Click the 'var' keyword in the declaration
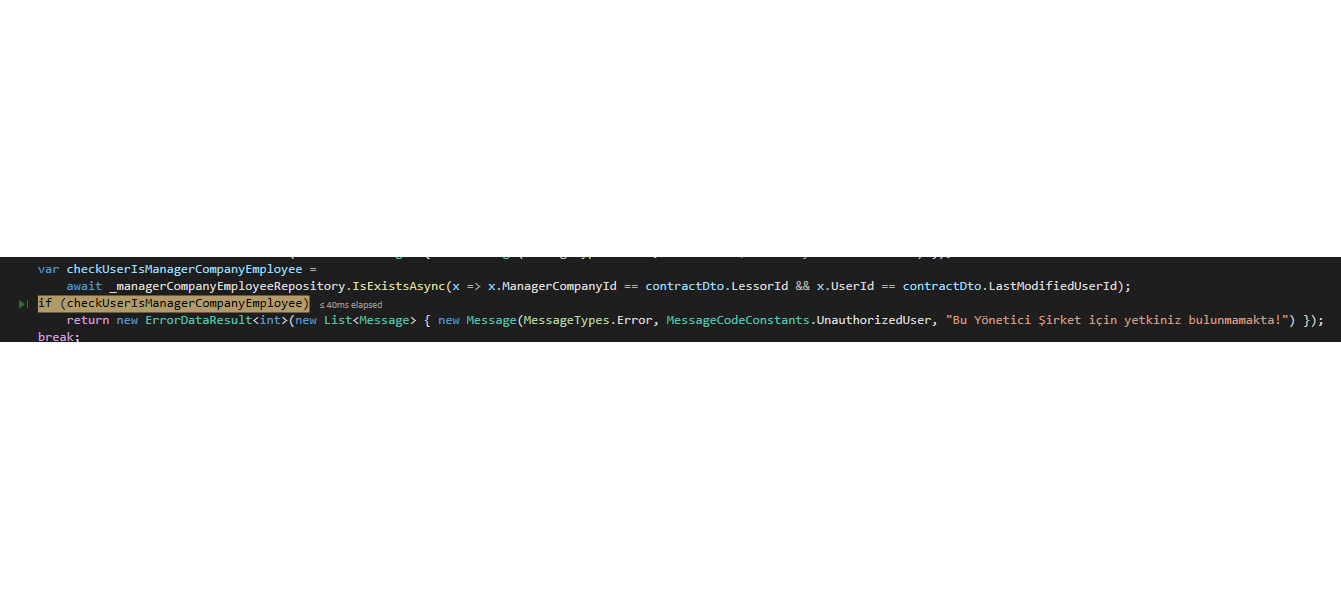 tap(48, 269)
